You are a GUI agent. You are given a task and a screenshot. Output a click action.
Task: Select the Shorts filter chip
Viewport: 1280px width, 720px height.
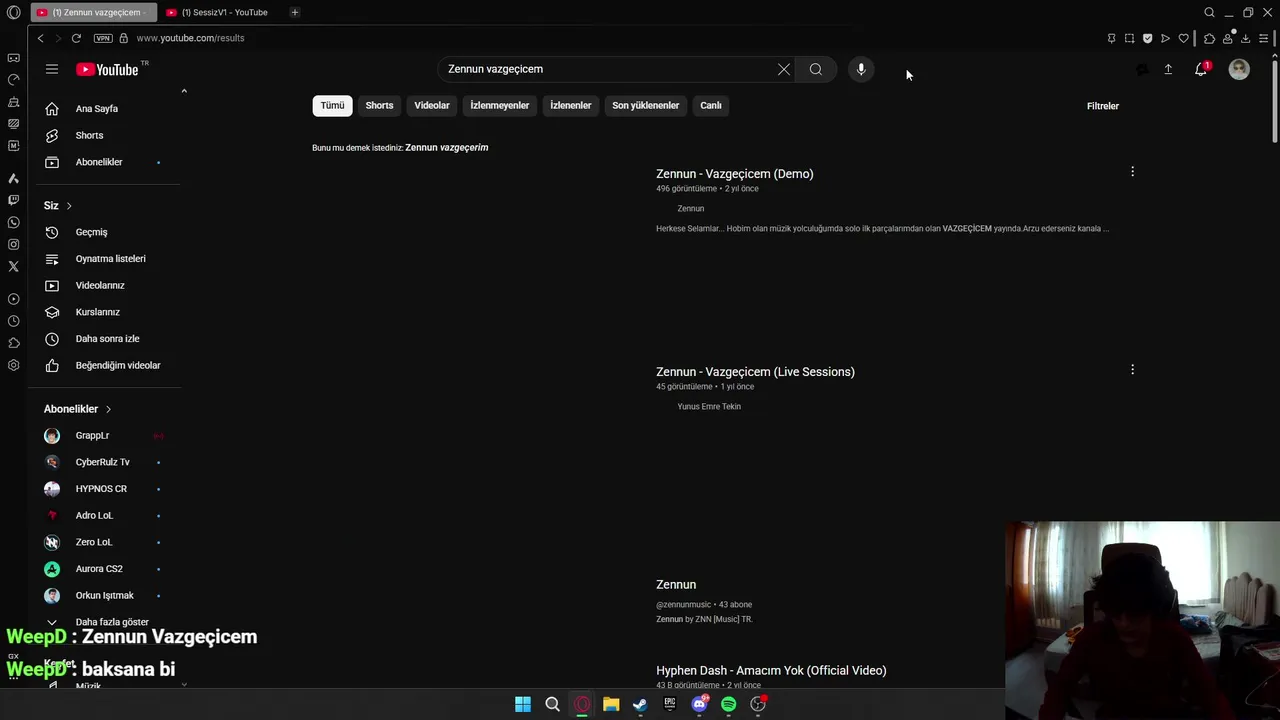point(379,105)
